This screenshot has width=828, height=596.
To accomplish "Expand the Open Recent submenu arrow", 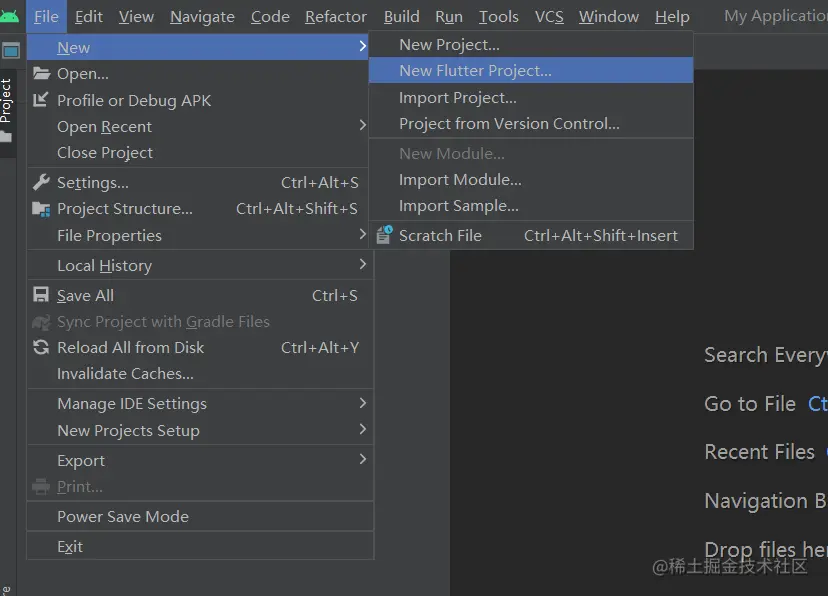I will tap(363, 126).
